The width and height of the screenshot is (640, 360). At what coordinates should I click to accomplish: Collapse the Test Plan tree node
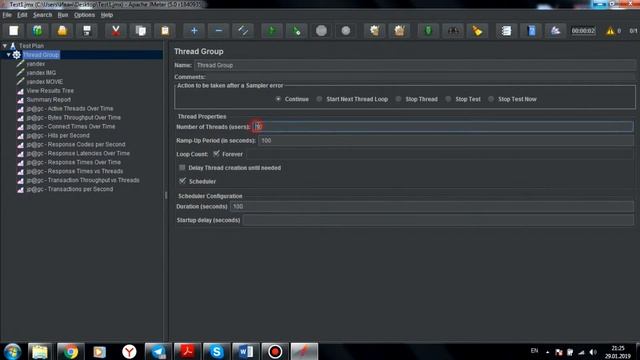click(4, 46)
